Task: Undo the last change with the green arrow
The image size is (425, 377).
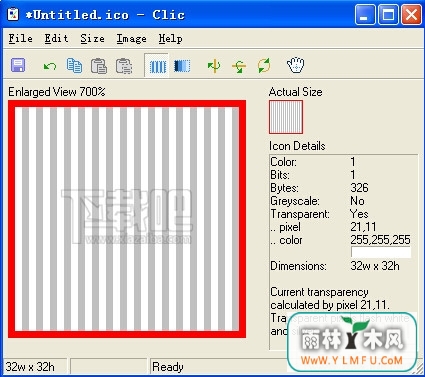Action: 50,66
